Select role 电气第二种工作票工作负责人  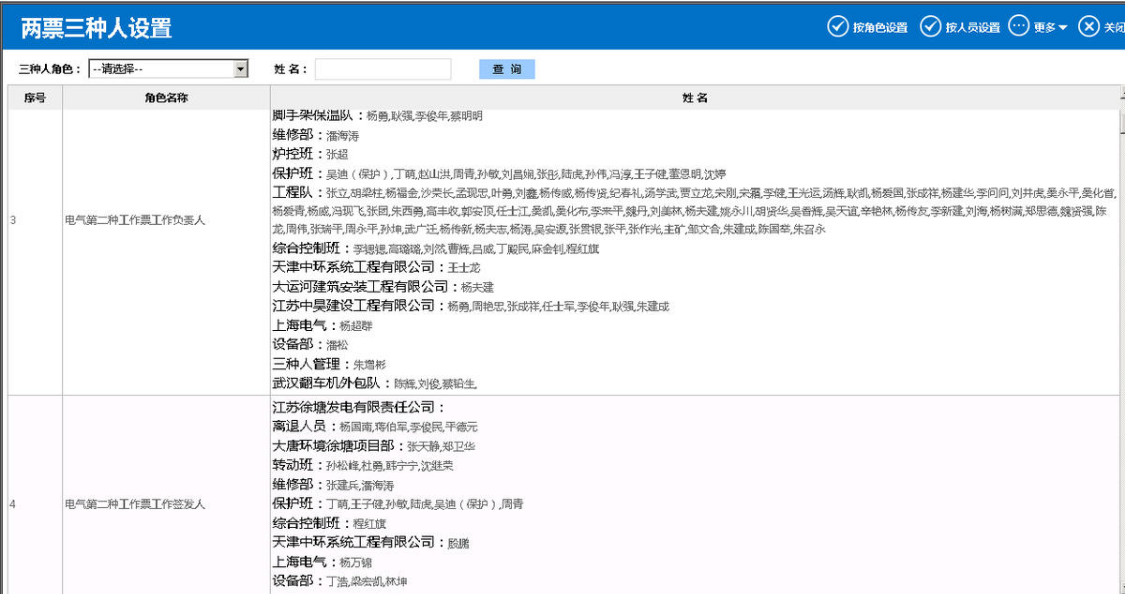(x=135, y=221)
